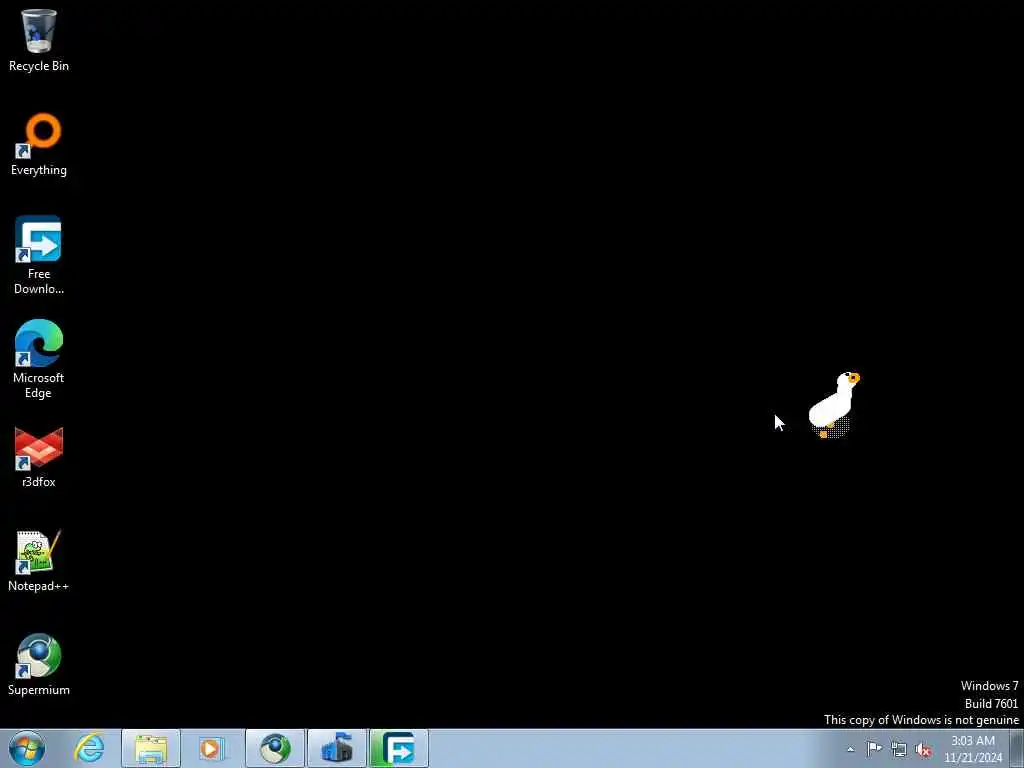Open the network status tray icon
Screen dimensions: 1024x768
click(899, 749)
